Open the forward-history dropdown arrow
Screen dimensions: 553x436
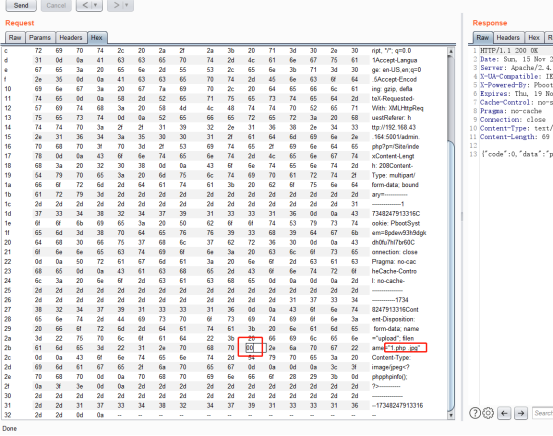click(x=127, y=5)
